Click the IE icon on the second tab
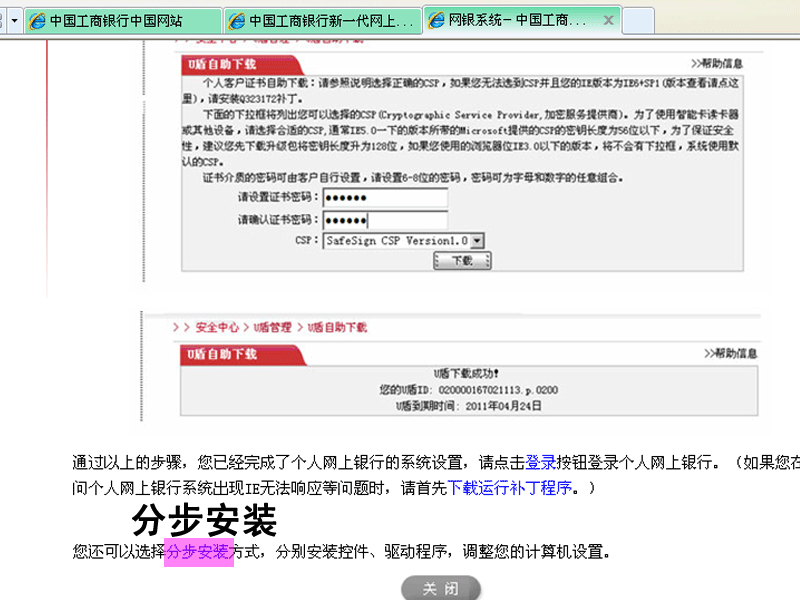This screenshot has height=600, width=800. (x=237, y=18)
